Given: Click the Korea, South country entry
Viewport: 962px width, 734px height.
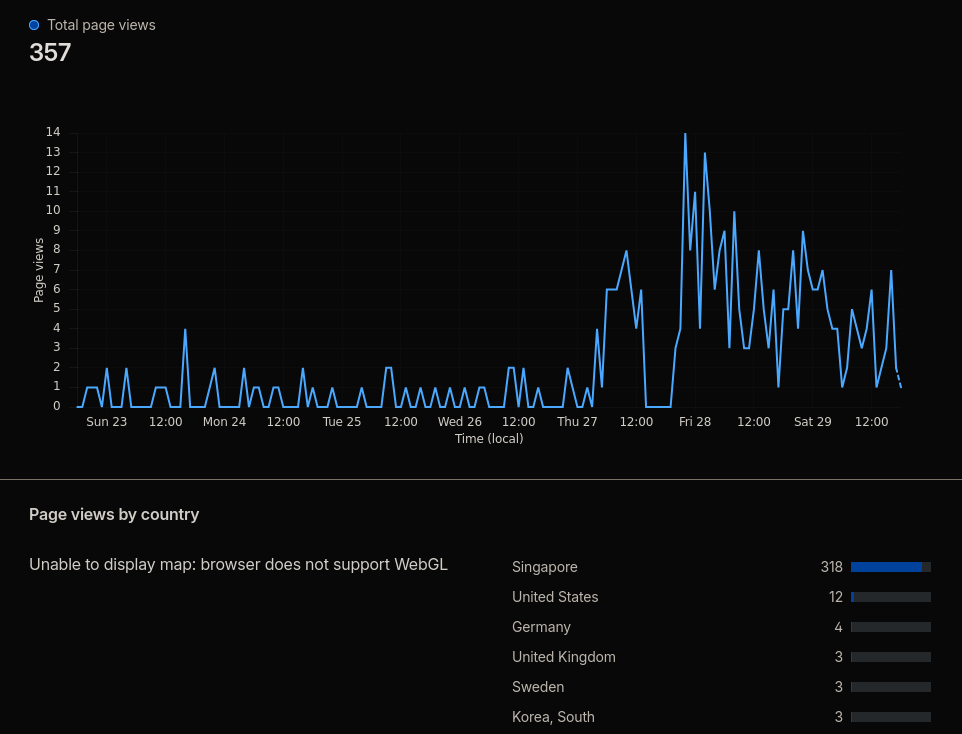Looking at the screenshot, I should click(x=553, y=717).
